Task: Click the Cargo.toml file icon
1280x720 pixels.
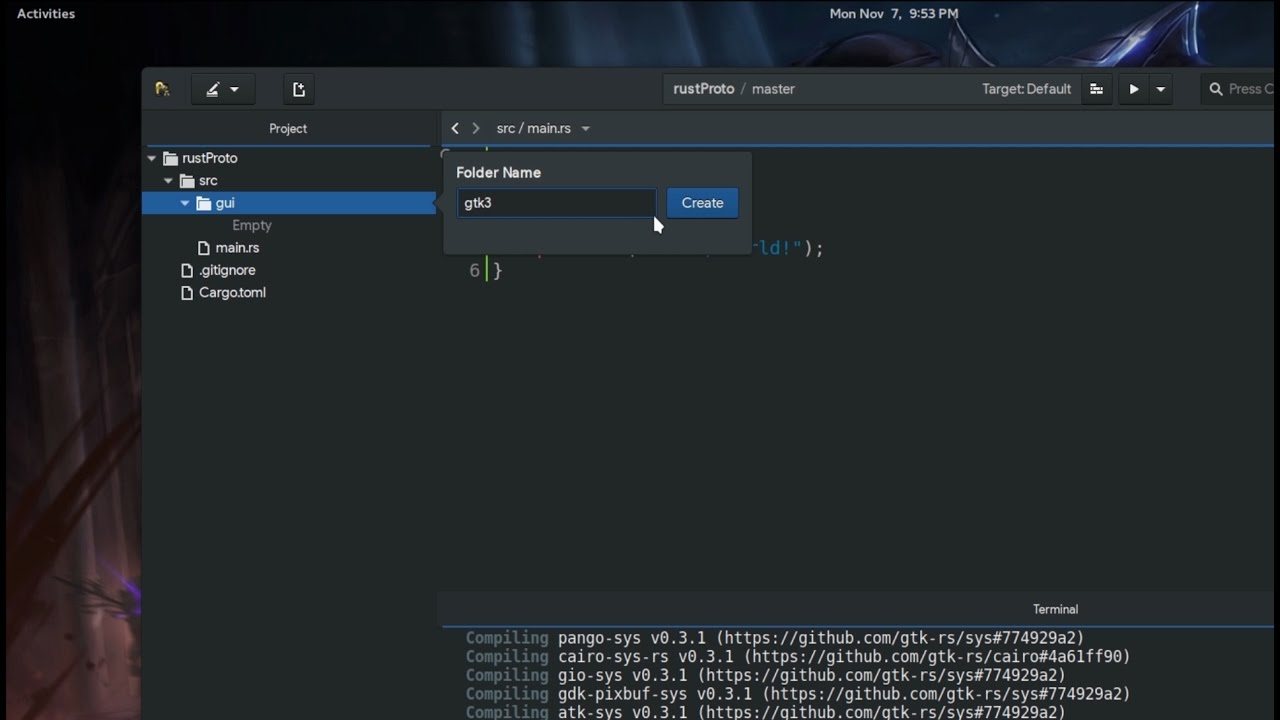Action: [186, 293]
